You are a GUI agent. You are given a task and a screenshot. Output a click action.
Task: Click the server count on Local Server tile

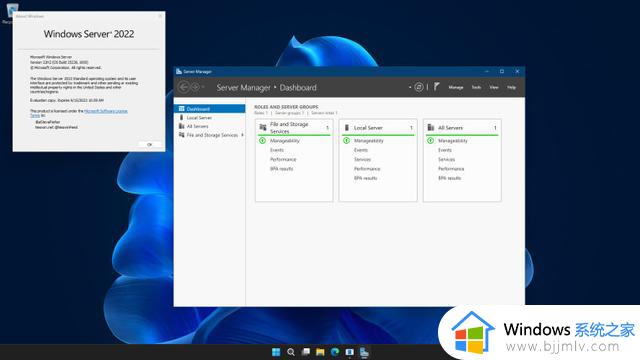(411, 128)
